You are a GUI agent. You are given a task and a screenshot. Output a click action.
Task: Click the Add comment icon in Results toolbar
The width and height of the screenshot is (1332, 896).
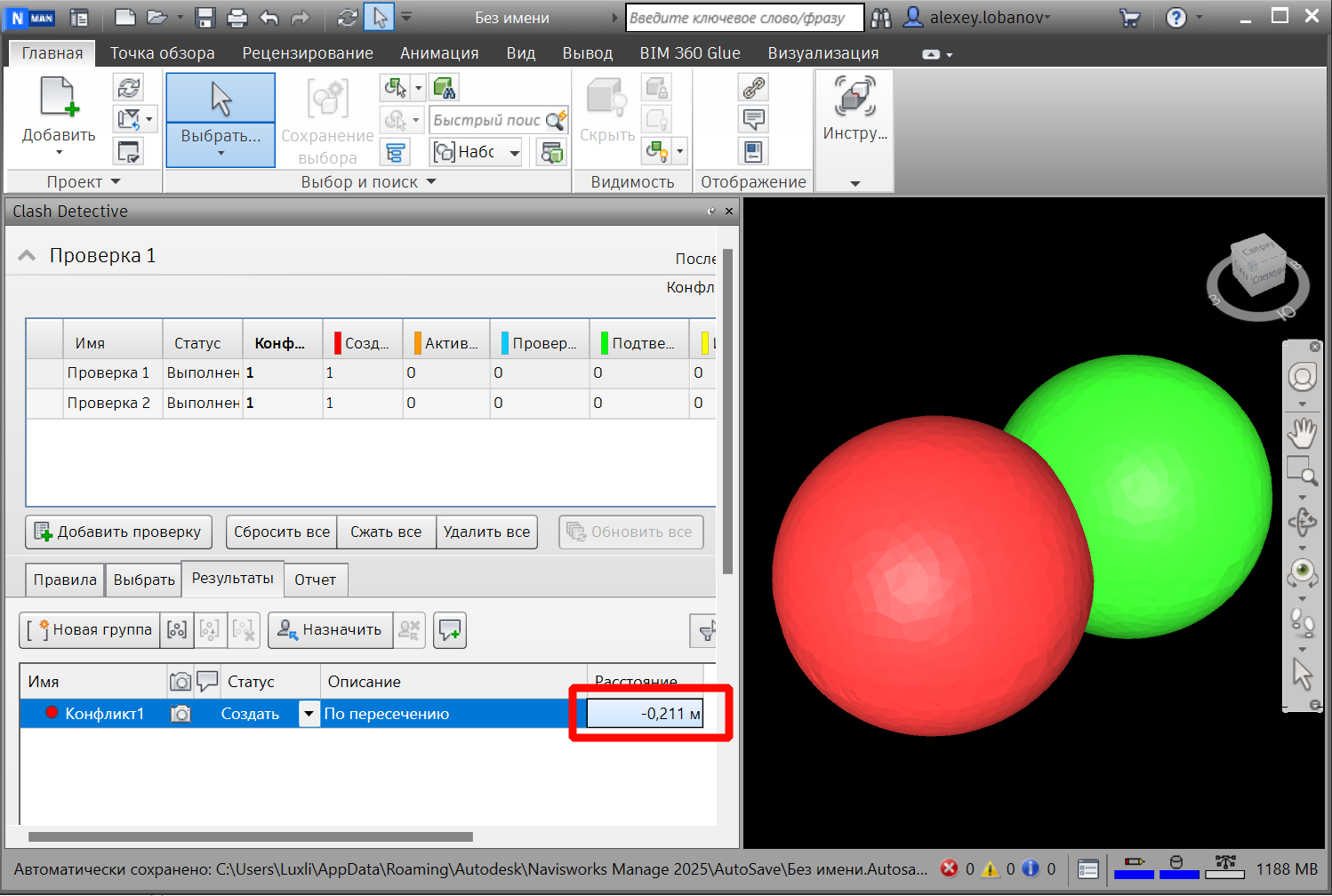[450, 629]
